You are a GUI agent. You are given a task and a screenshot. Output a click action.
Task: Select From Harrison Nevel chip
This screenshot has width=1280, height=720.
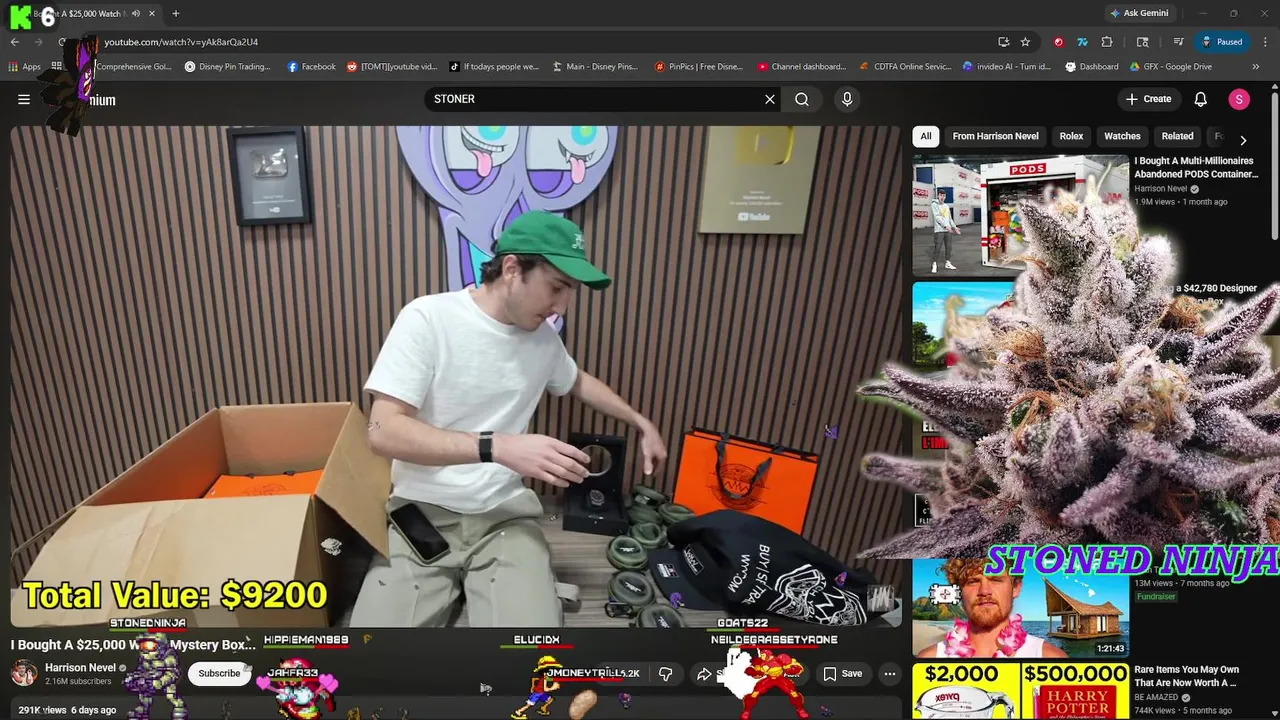[x=995, y=136]
